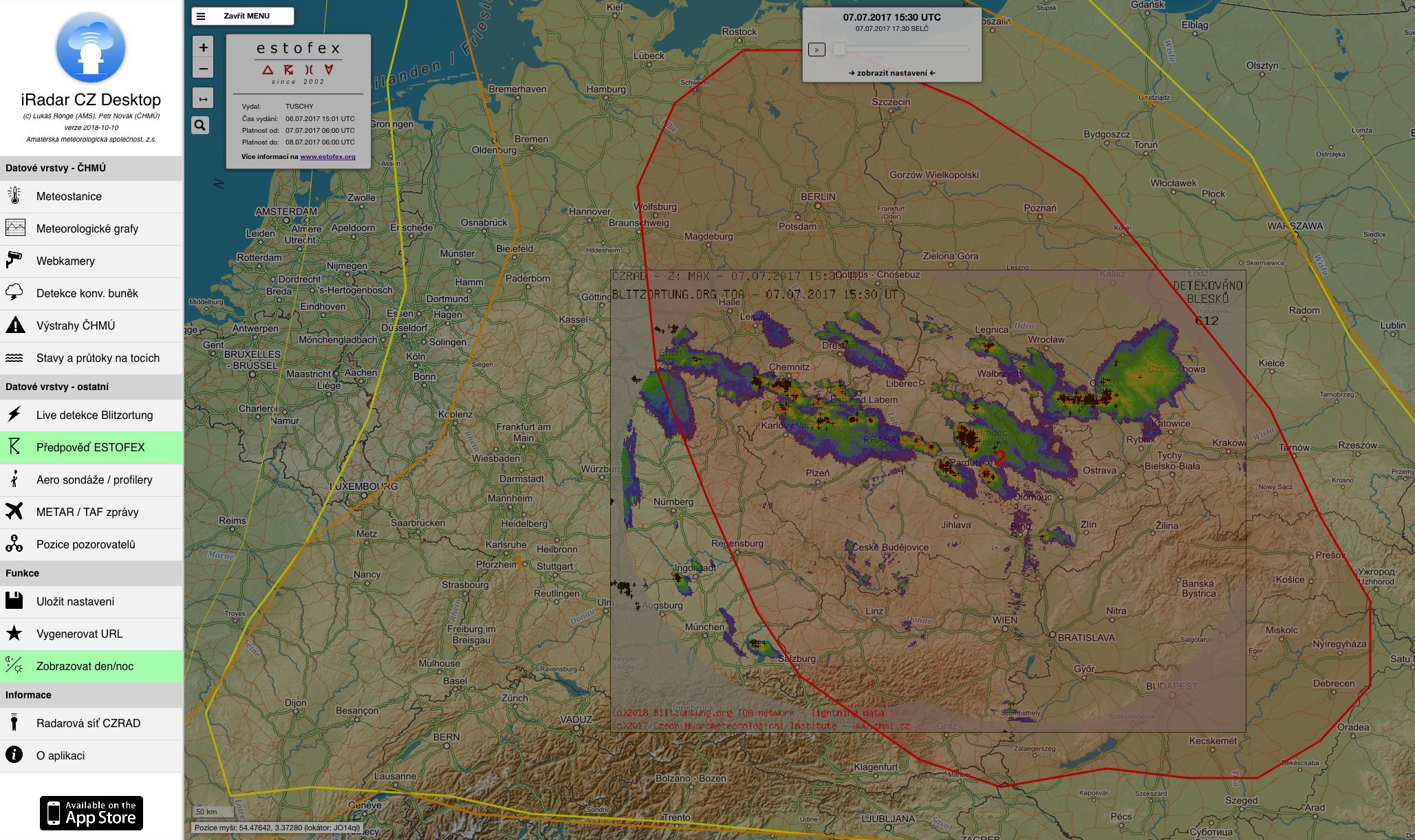Click the 07.07.2017 15:30 UTC timestamp
The width and height of the screenshot is (1415, 840).
click(x=892, y=17)
